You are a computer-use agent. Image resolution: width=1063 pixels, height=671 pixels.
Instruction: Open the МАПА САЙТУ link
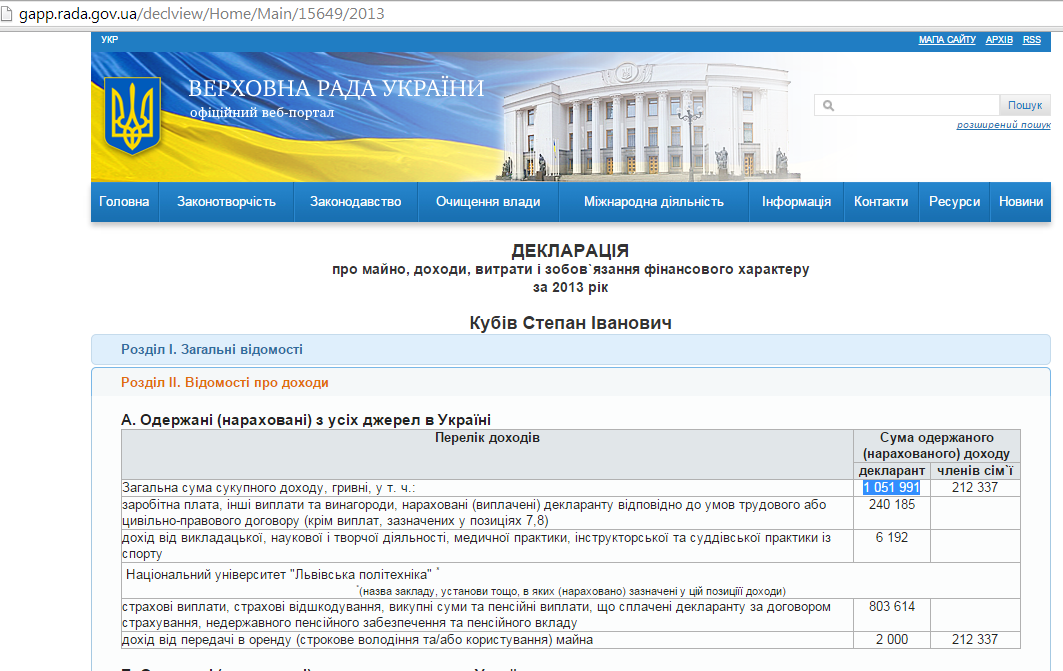click(946, 40)
